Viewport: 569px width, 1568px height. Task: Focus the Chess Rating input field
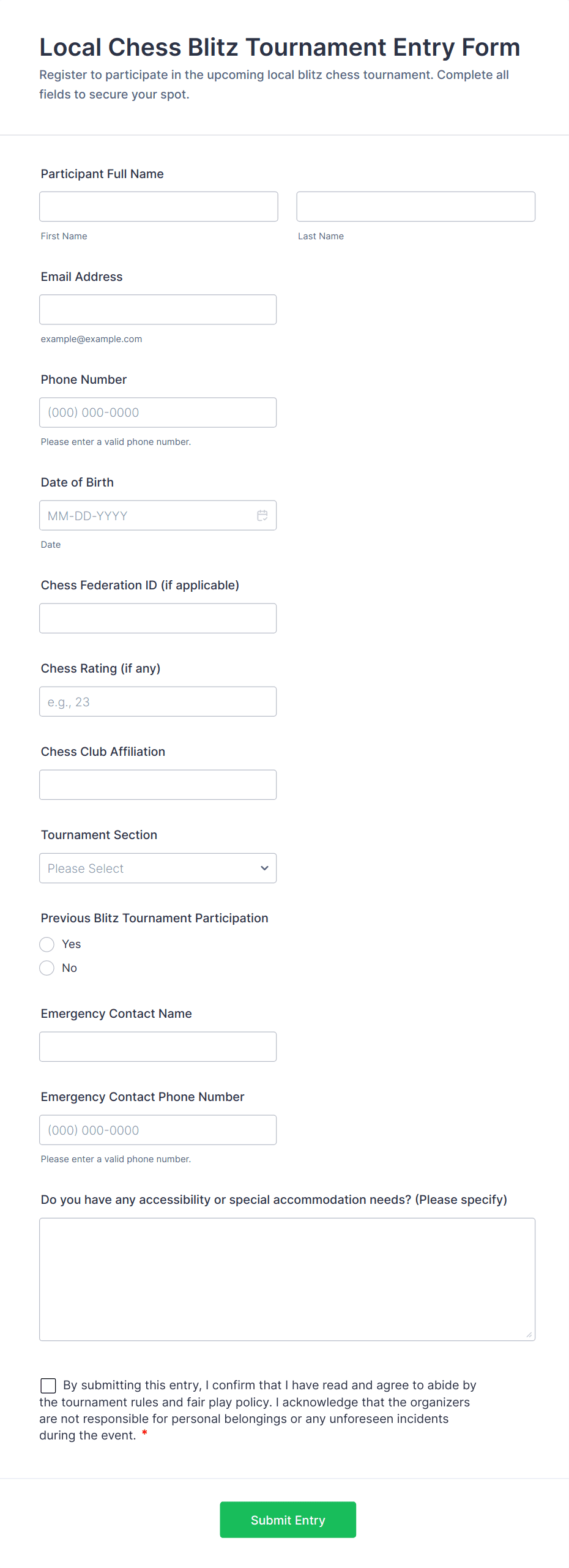(158, 701)
